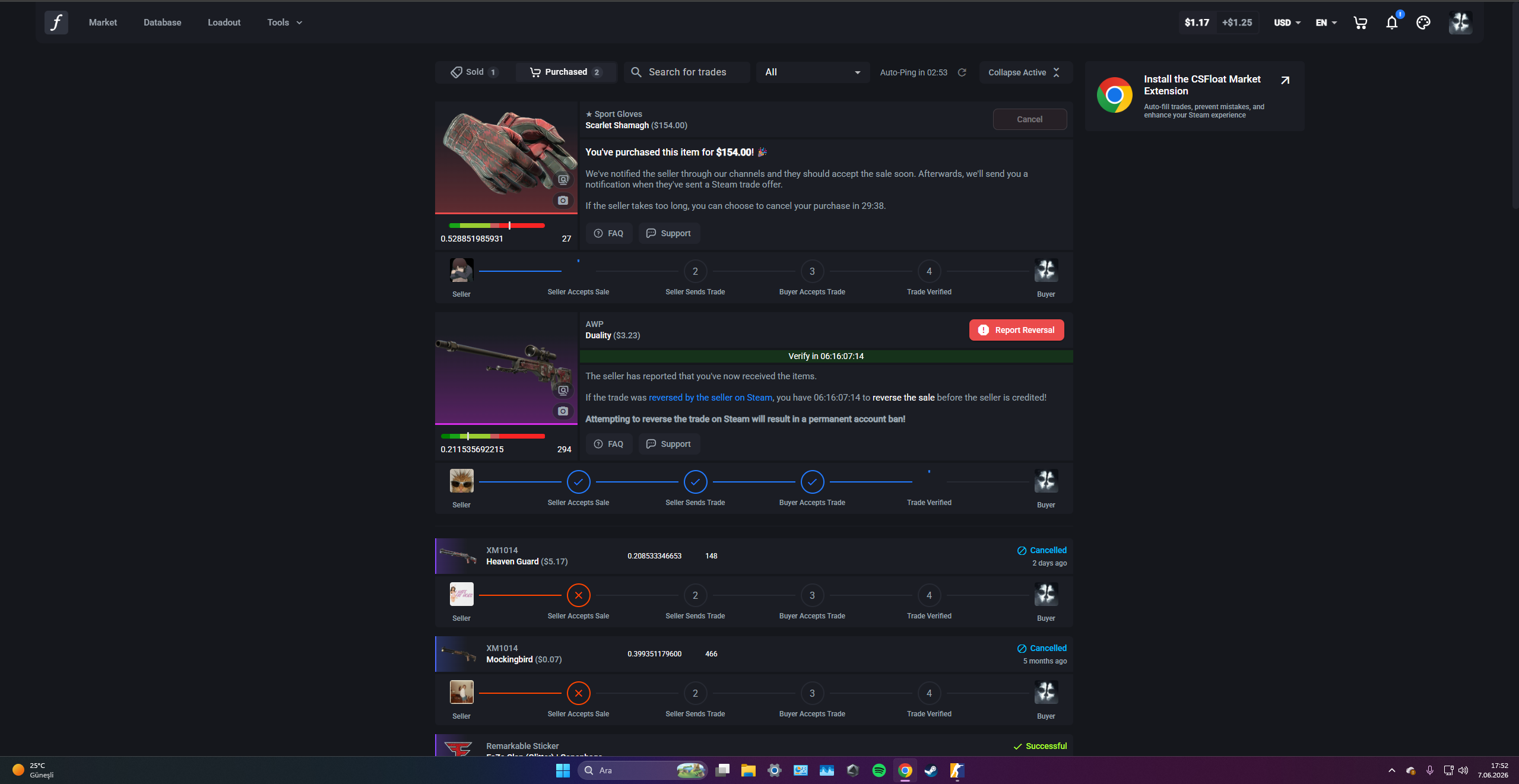The width and height of the screenshot is (1519, 784).
Task: Click the Successful status on Remarkable Sticker
Action: click(1039, 746)
